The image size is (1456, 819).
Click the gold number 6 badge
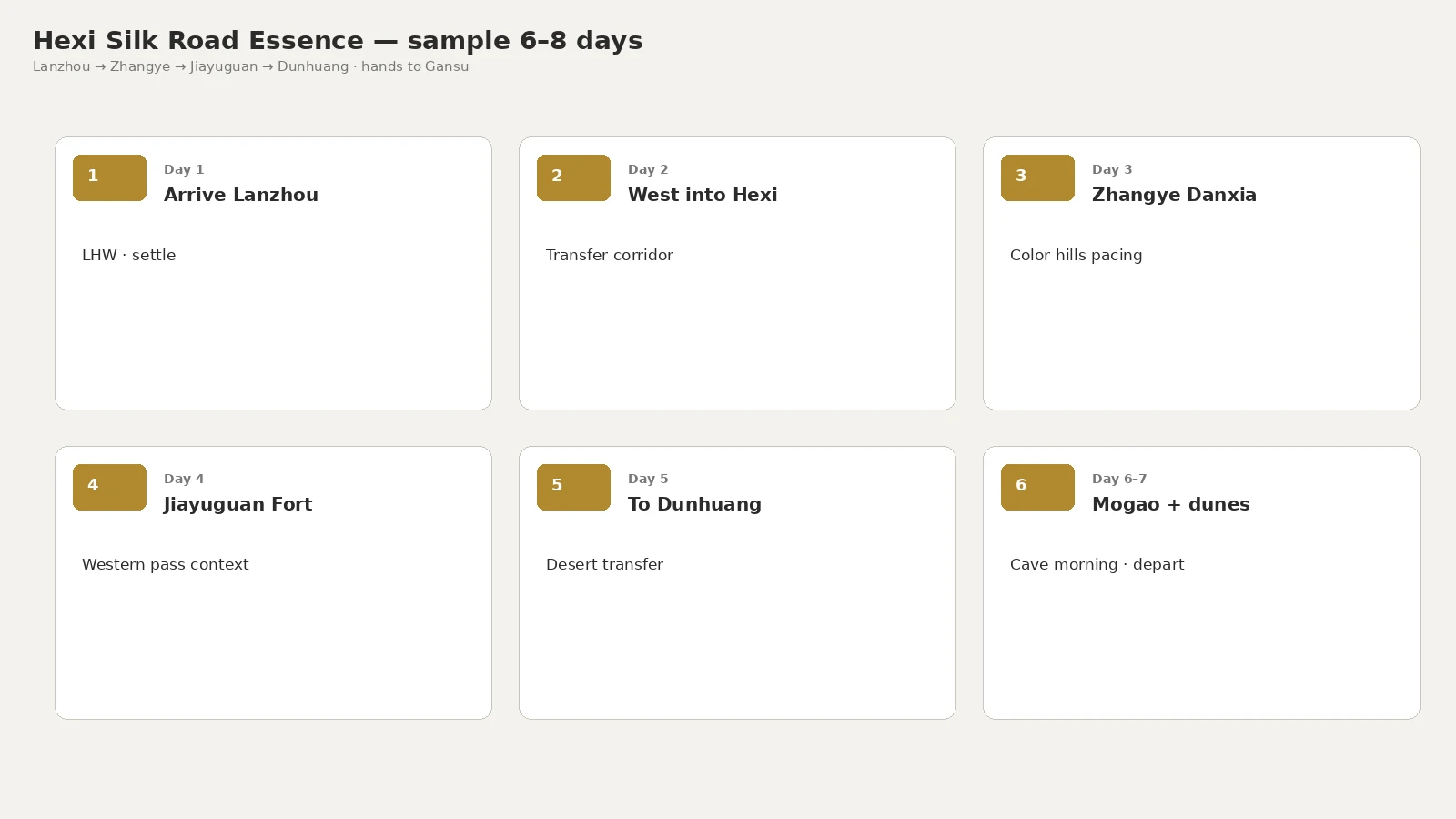click(1037, 487)
